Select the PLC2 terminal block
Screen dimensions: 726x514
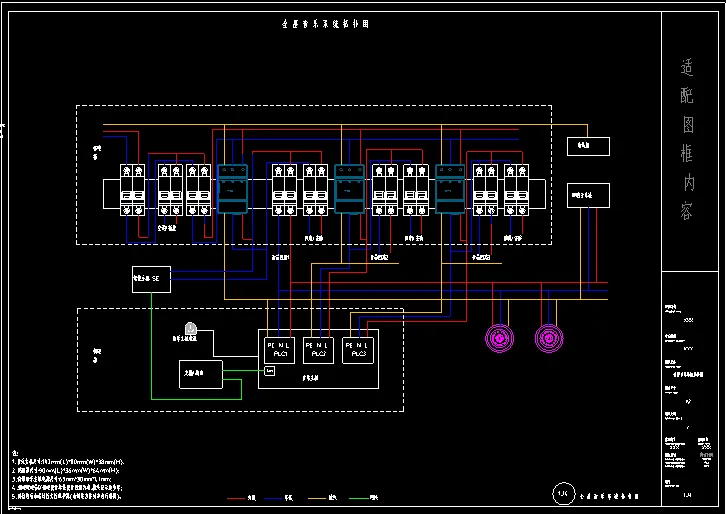tap(318, 351)
